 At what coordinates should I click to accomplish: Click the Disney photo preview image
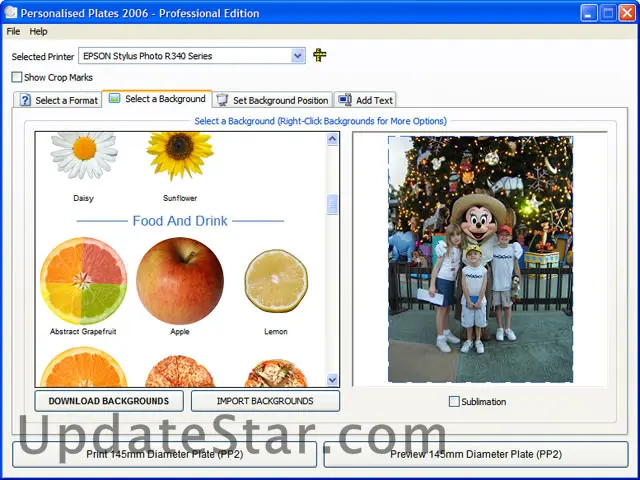click(x=480, y=260)
